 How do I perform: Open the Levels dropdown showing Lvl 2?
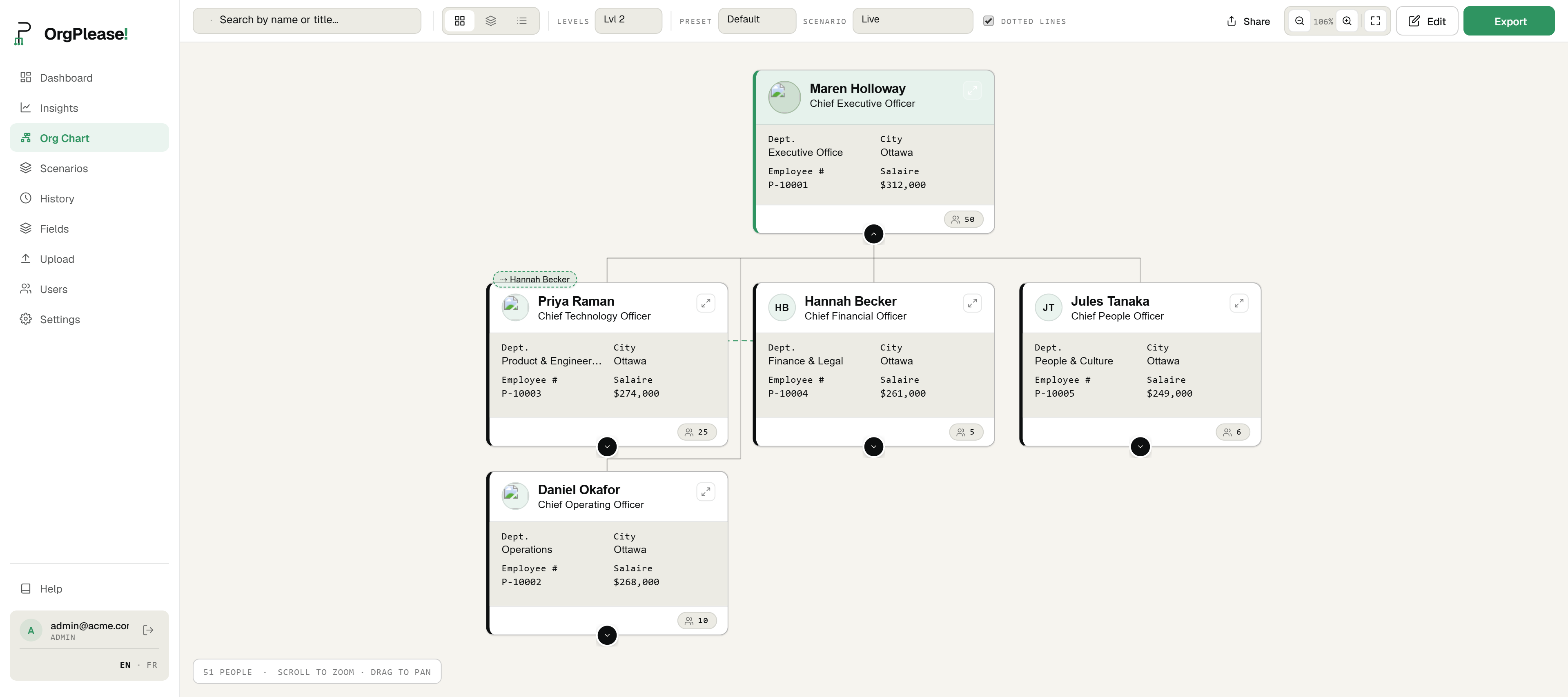coord(628,21)
